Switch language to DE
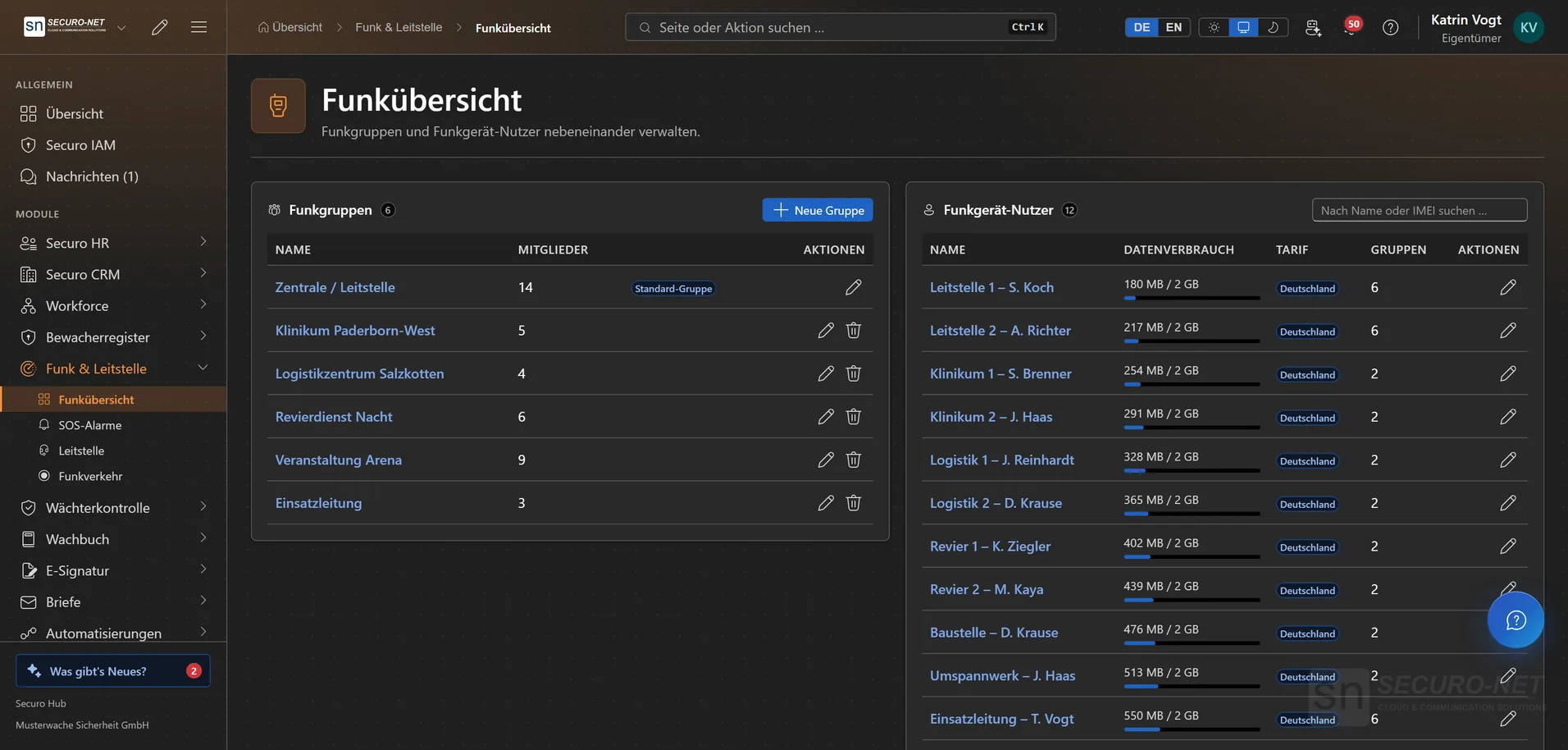Viewport: 1568px width, 750px height. 1142,27
